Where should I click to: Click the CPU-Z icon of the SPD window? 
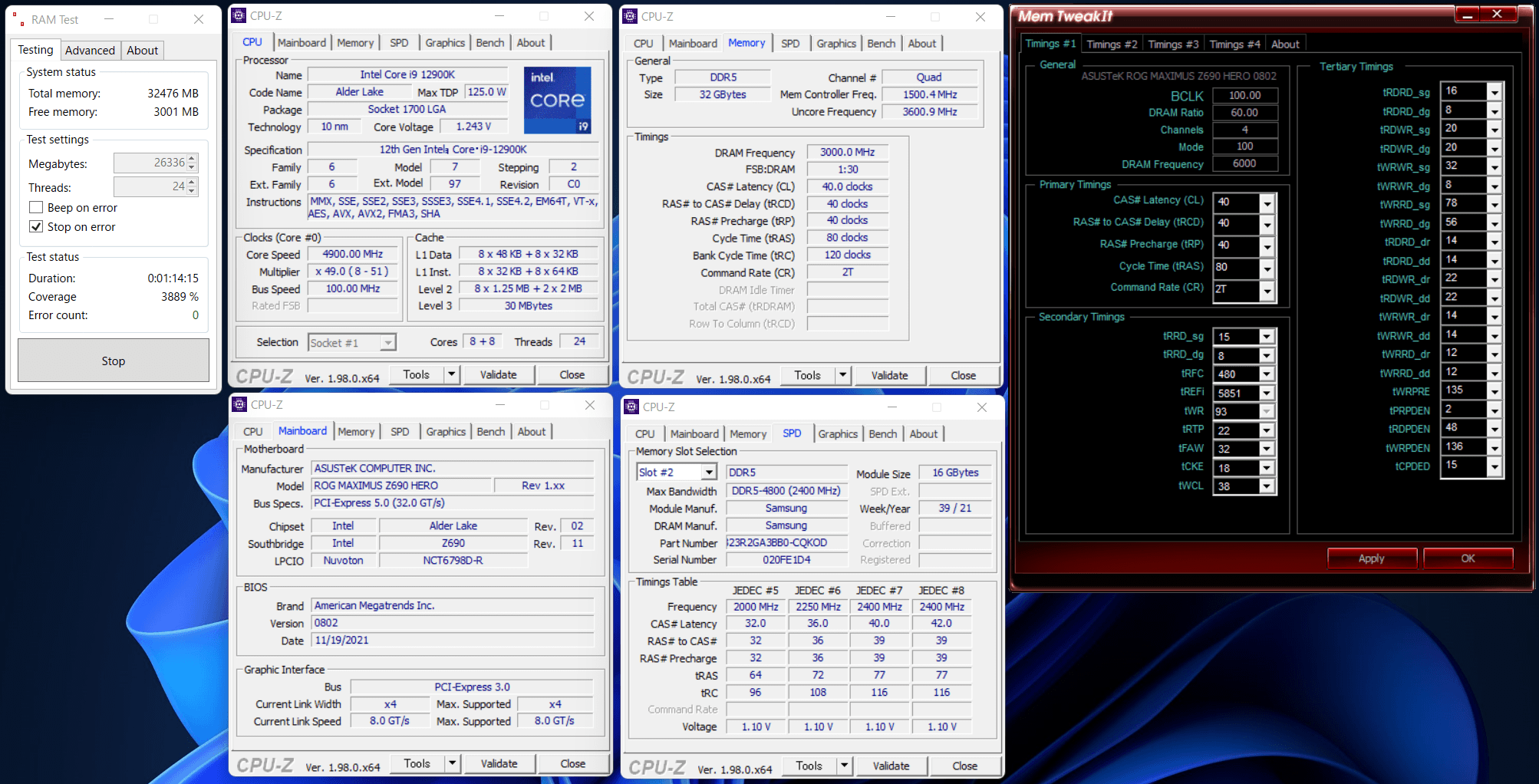pos(631,407)
